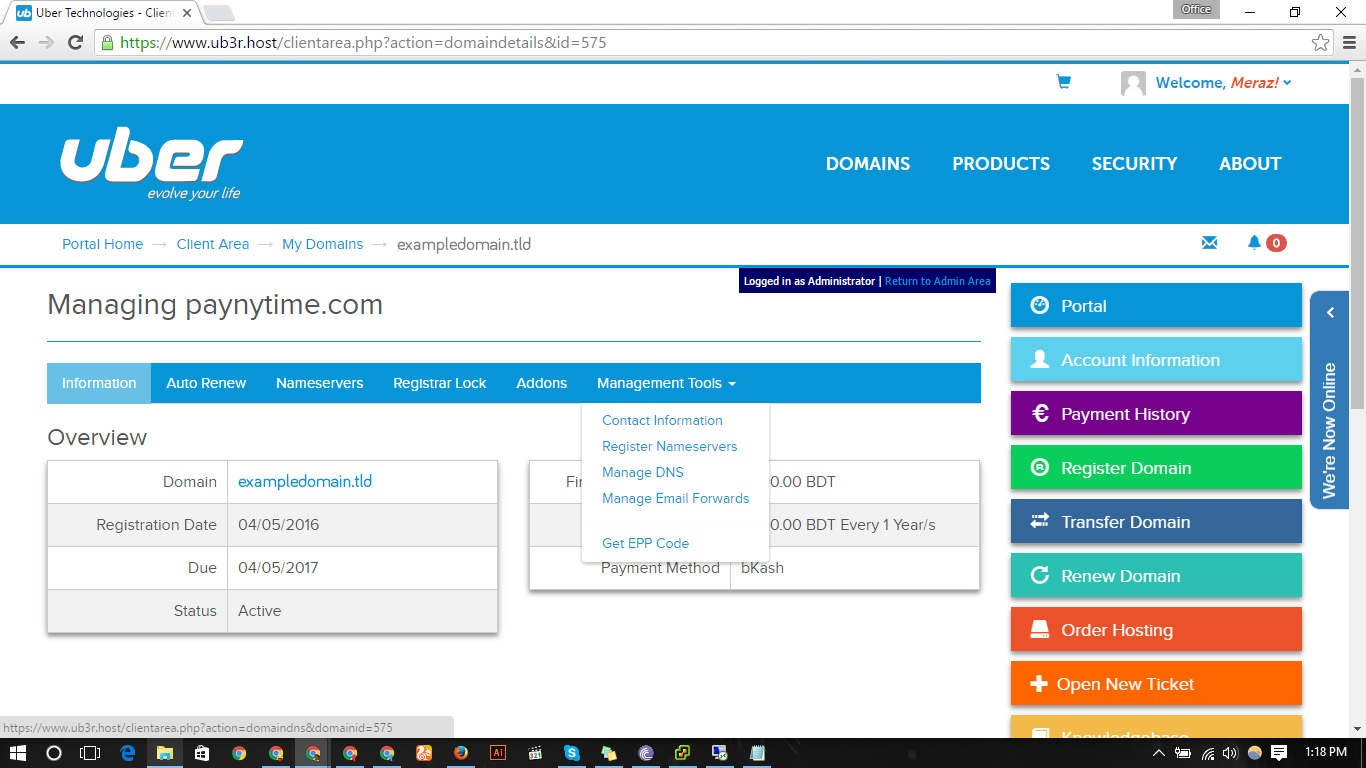
Task: Click Renew Domain sidebar button
Action: (1156, 576)
